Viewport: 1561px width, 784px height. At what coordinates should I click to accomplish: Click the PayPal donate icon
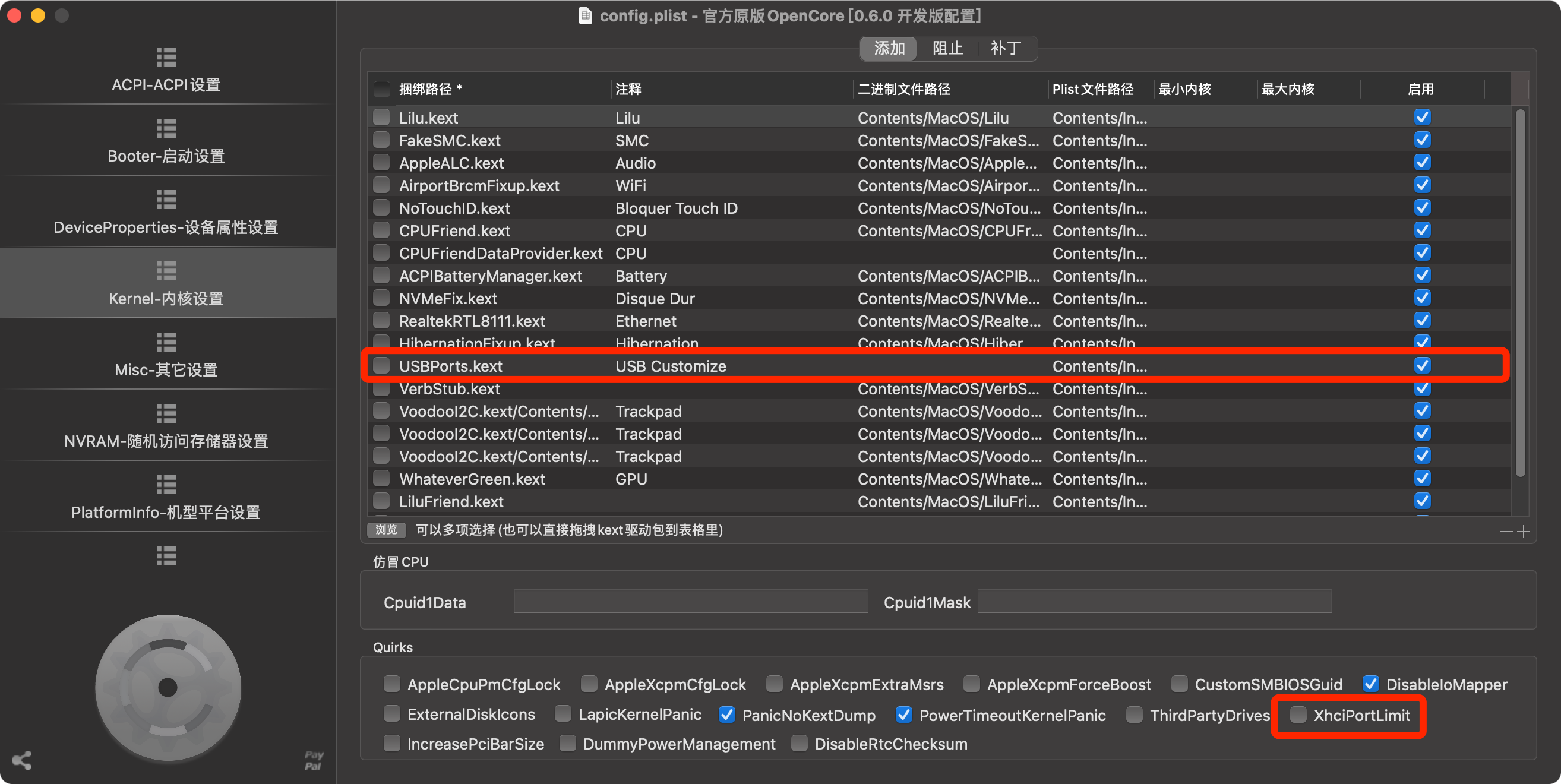(x=314, y=760)
